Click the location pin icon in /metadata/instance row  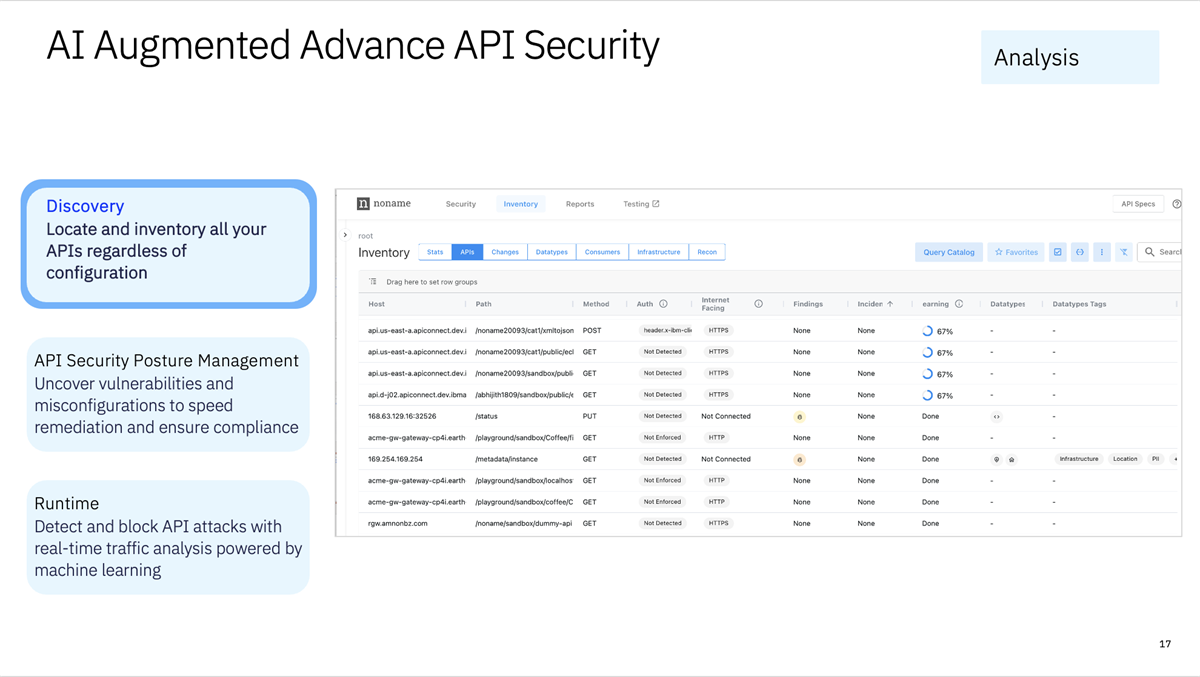(996, 460)
